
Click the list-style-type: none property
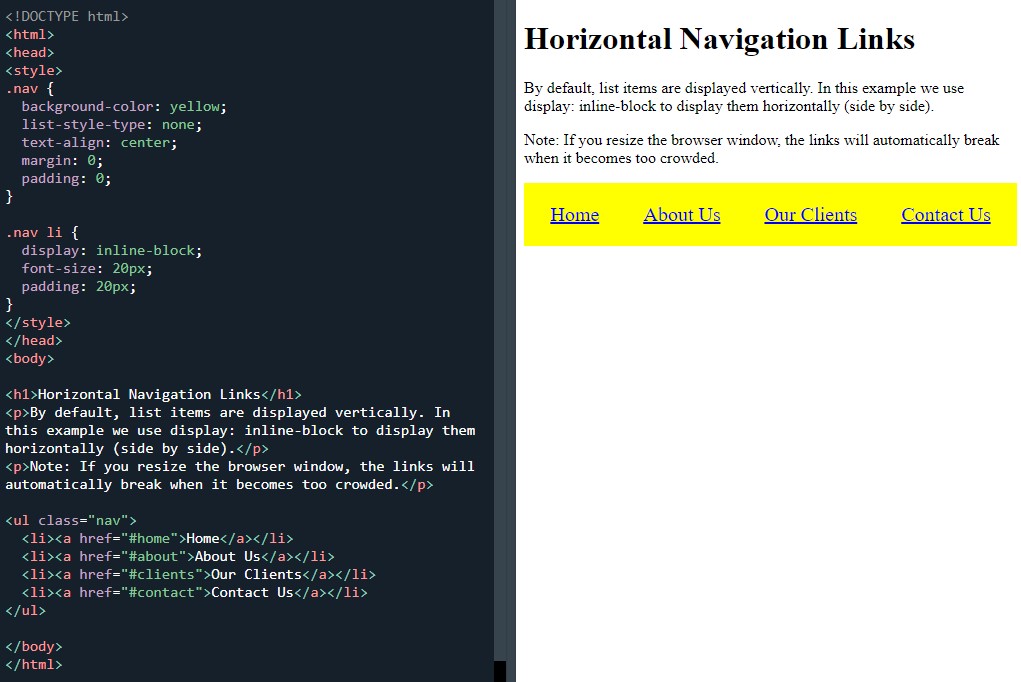click(x=110, y=124)
